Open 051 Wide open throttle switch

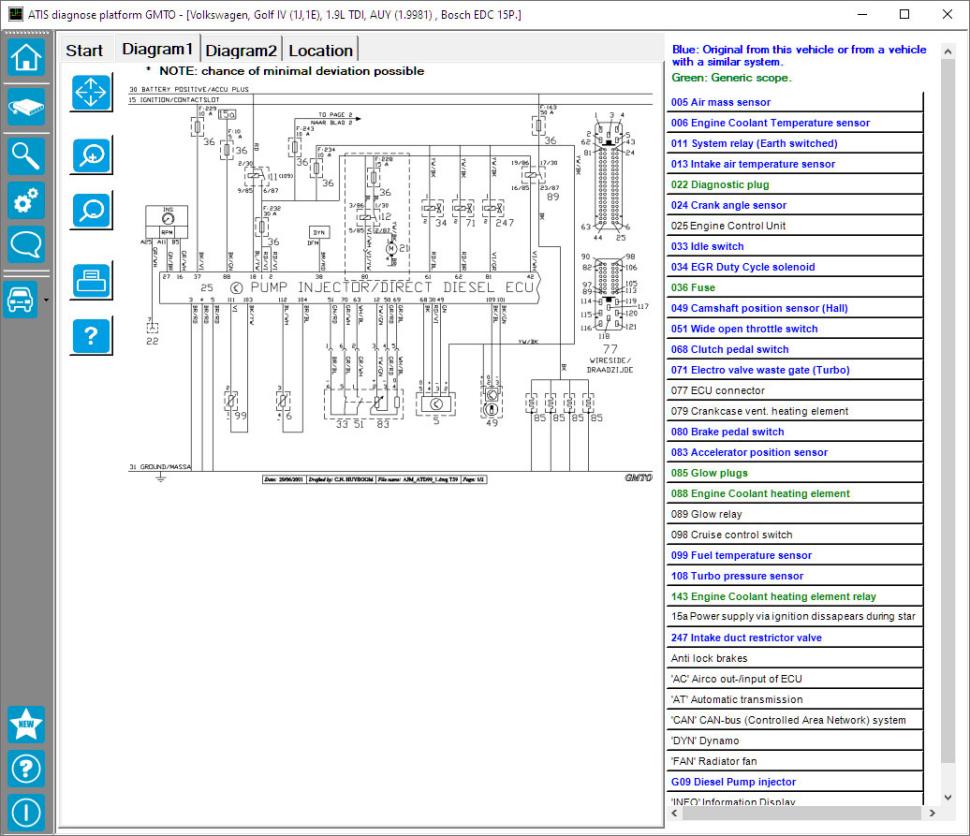(794, 329)
